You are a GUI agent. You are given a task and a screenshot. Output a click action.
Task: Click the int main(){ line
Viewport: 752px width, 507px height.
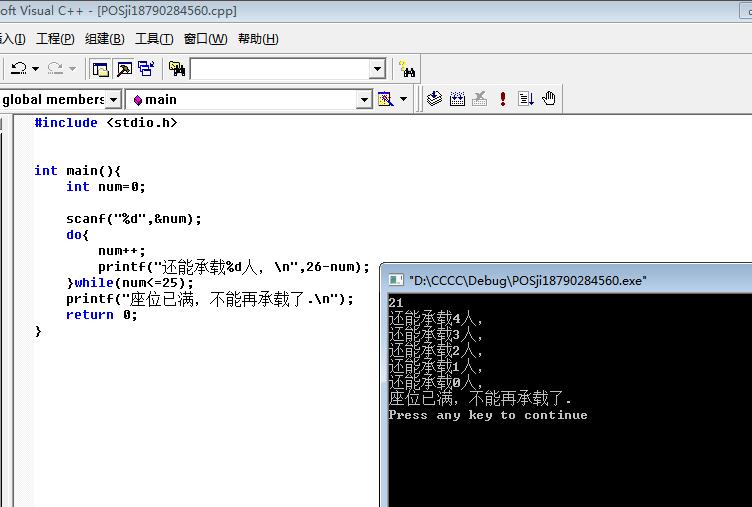click(78, 171)
